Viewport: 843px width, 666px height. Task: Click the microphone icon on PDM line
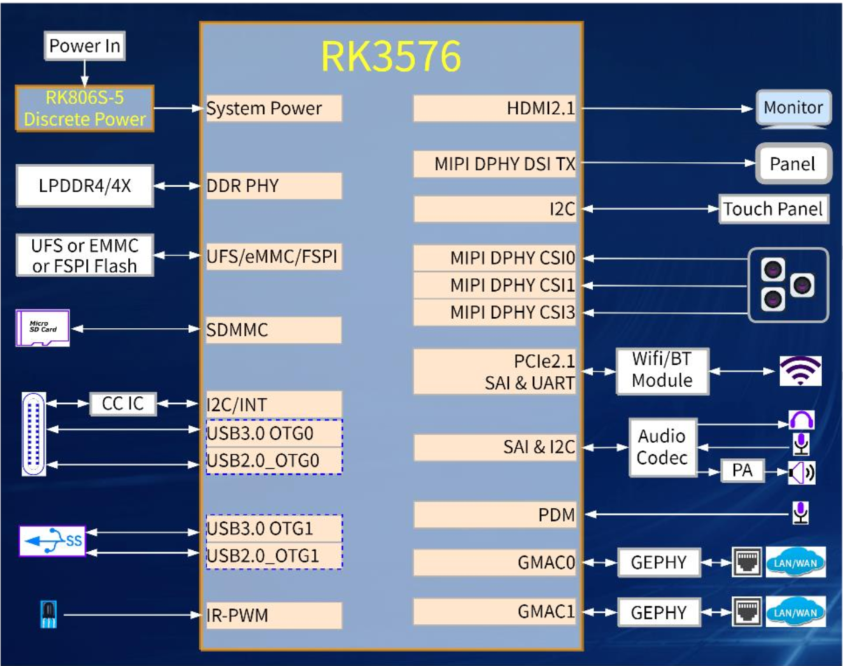tap(801, 513)
